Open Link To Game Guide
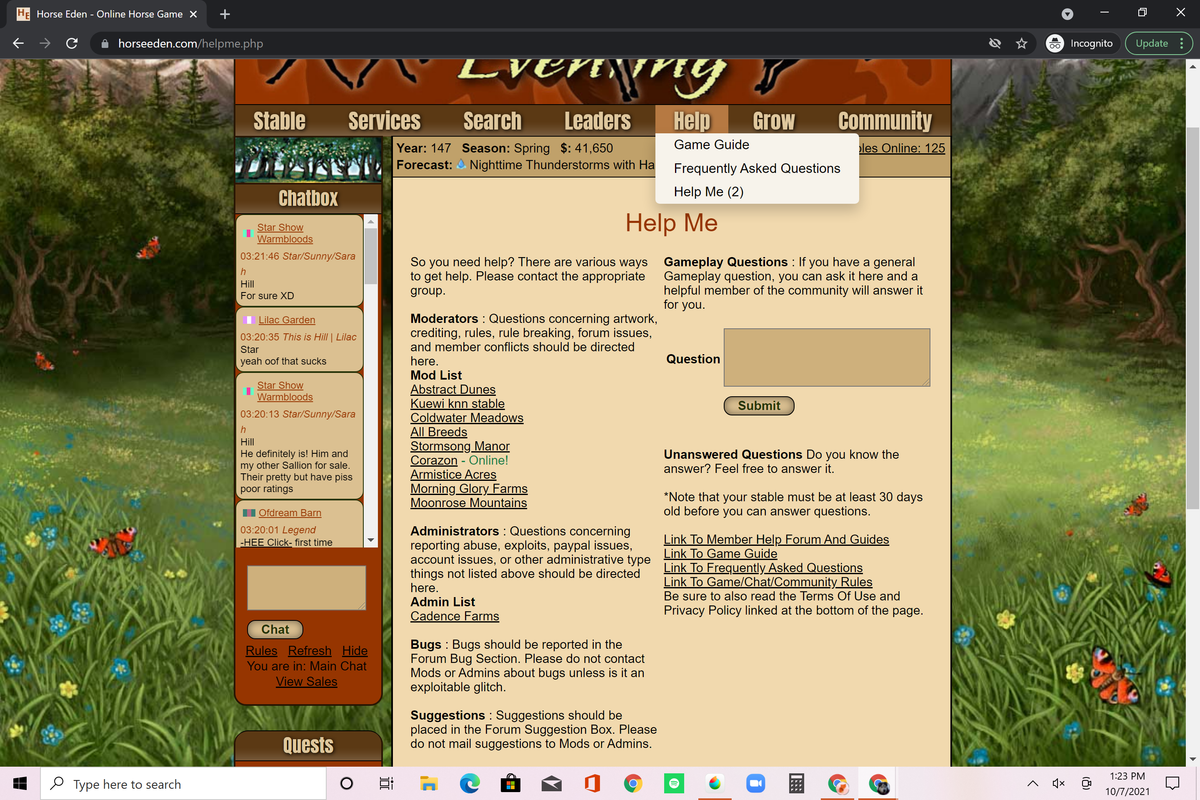 point(720,554)
